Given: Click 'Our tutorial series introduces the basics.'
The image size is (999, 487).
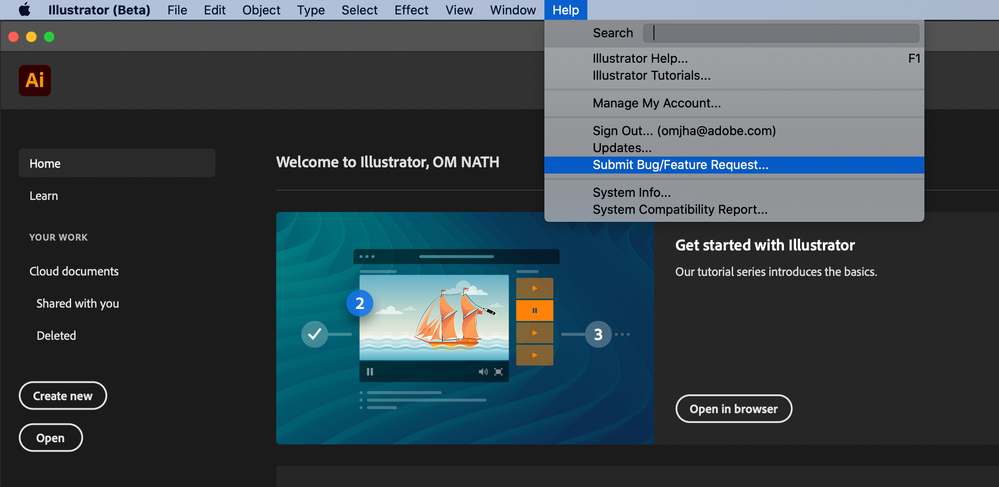Looking at the screenshot, I should [x=776, y=272].
